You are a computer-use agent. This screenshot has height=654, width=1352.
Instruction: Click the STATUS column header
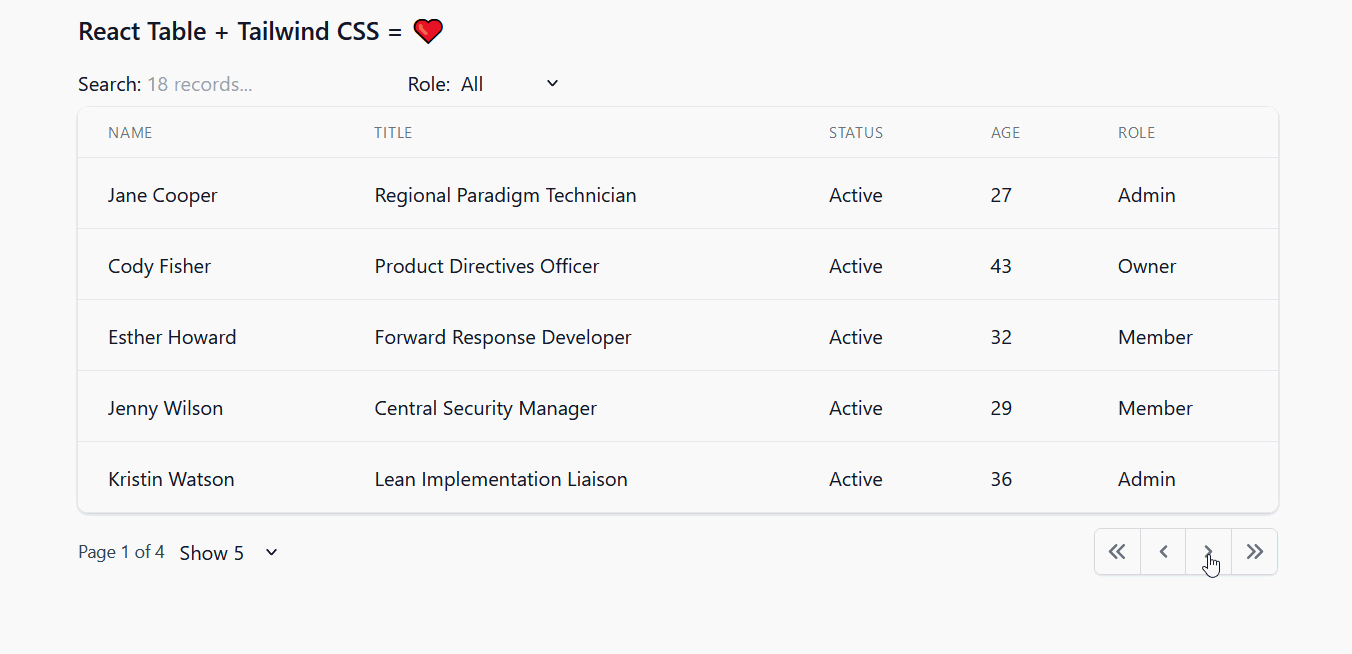coord(855,132)
